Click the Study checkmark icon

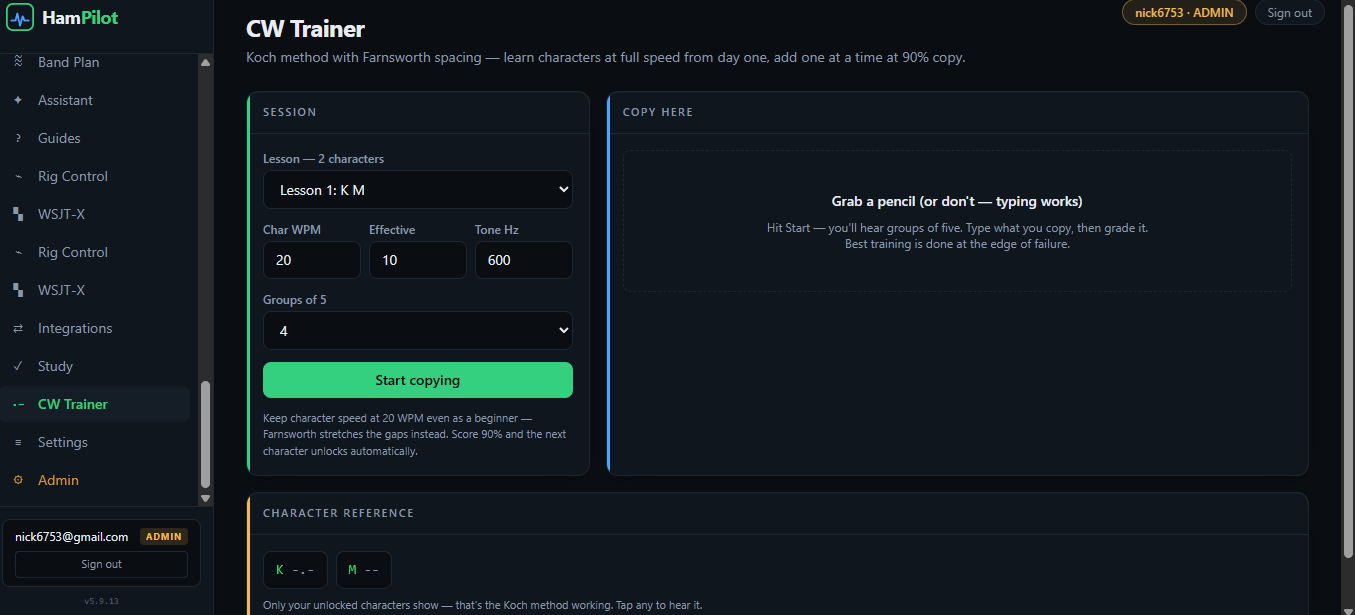[18, 366]
